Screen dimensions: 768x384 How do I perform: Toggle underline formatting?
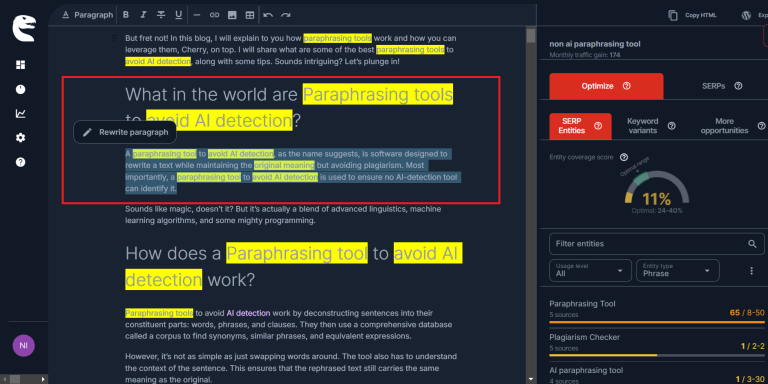click(x=178, y=15)
